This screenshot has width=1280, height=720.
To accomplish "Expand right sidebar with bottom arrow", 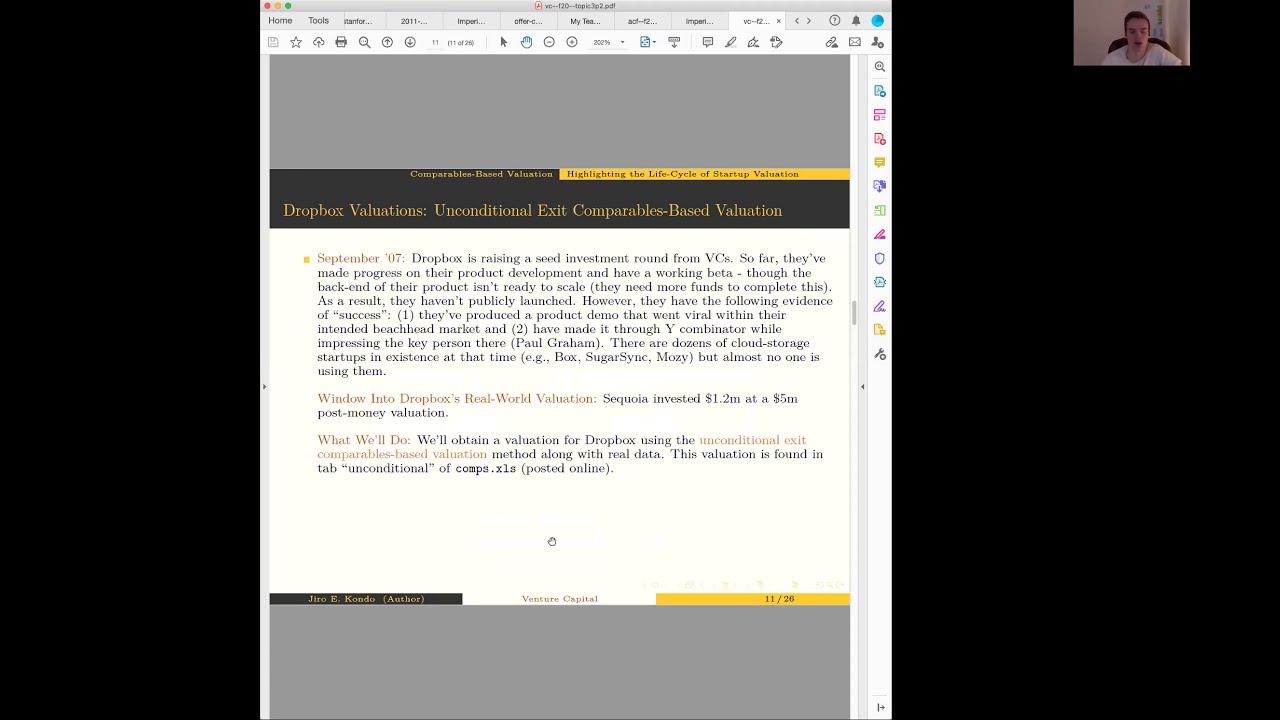I will (880, 707).
